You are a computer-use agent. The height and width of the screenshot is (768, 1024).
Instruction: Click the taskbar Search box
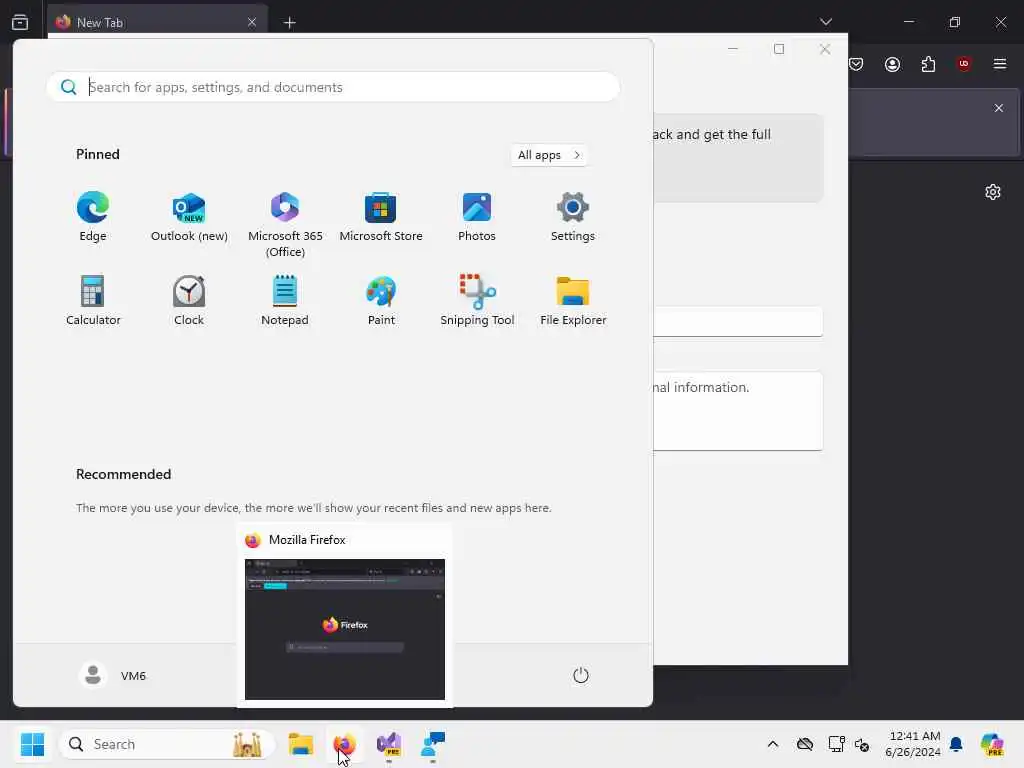coord(167,744)
